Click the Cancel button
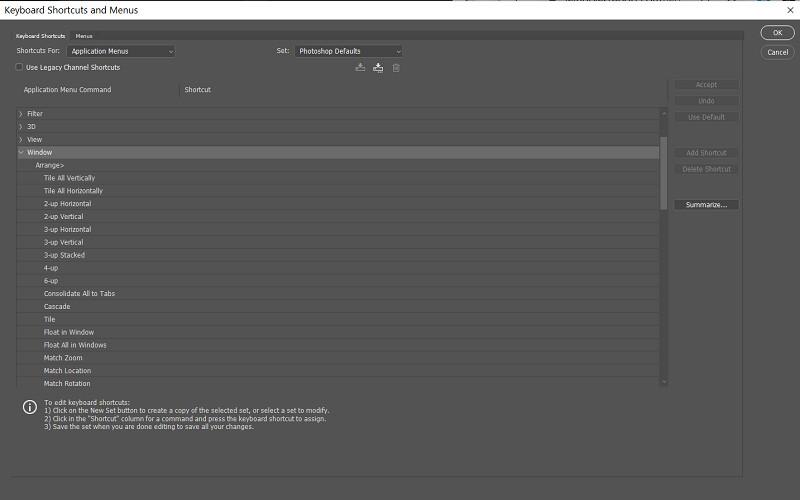 [777, 52]
